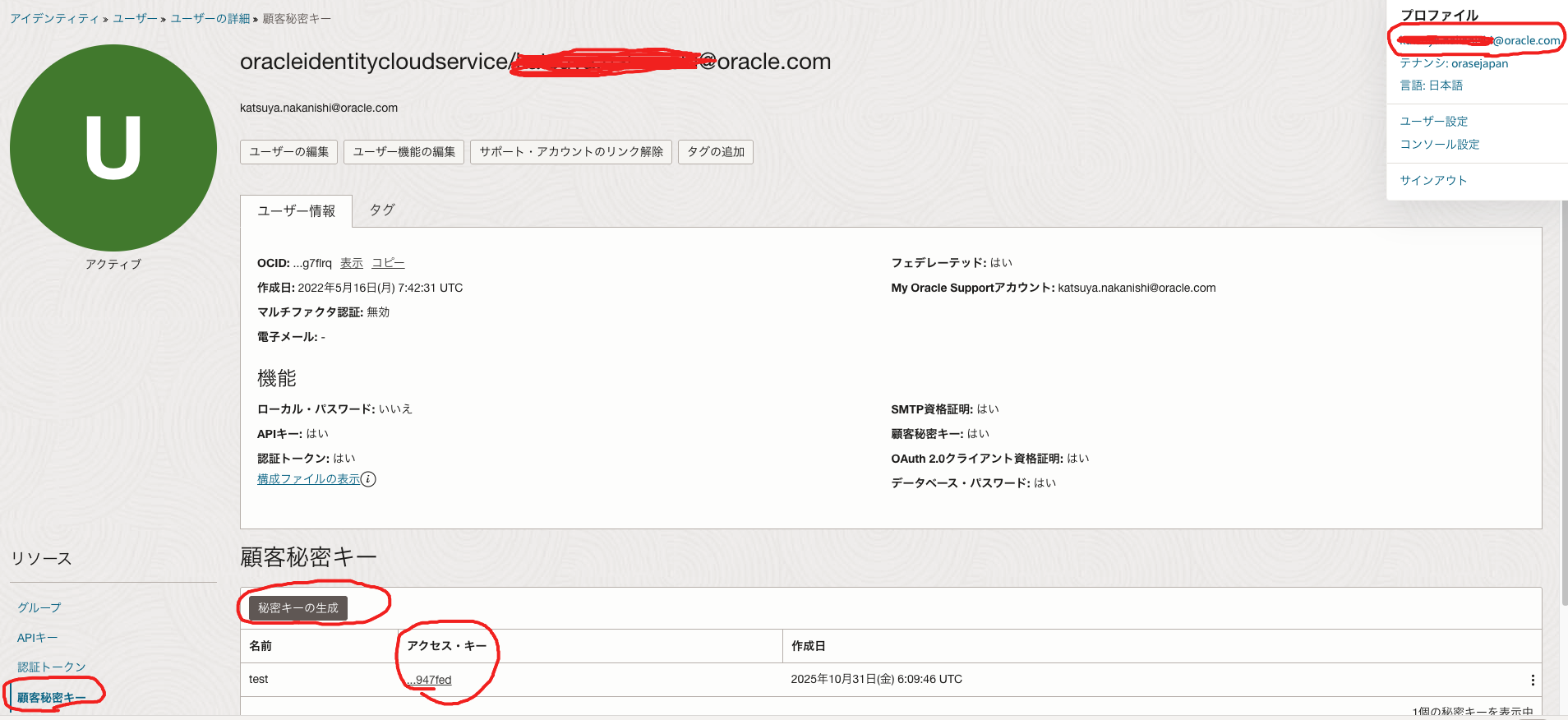Screen dimensions: 1568x720
Task: Open APIキー in the resources list
Action: (x=37, y=638)
